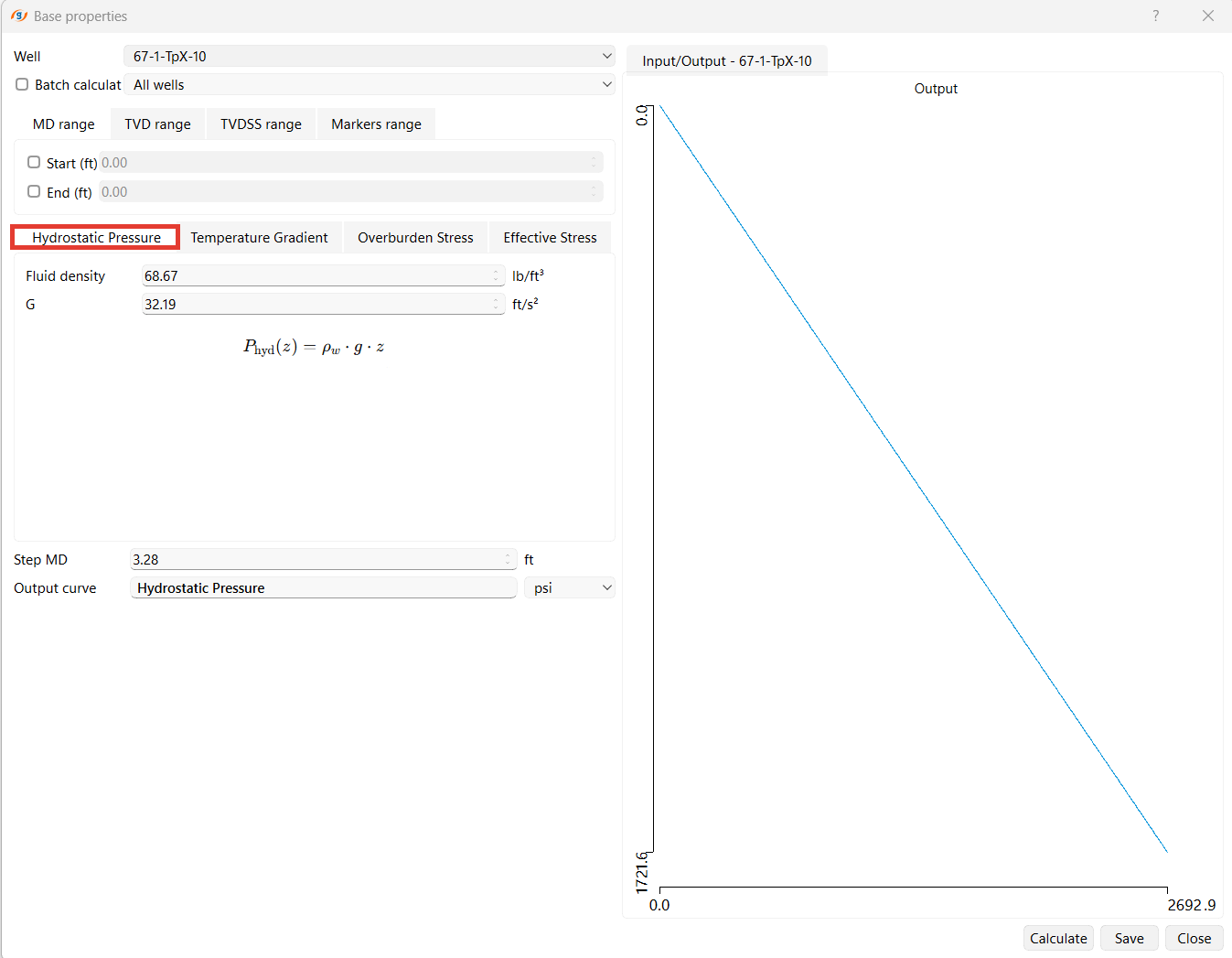Open the Overburden Stress tab
This screenshot has height=958, width=1232.
coord(416,238)
